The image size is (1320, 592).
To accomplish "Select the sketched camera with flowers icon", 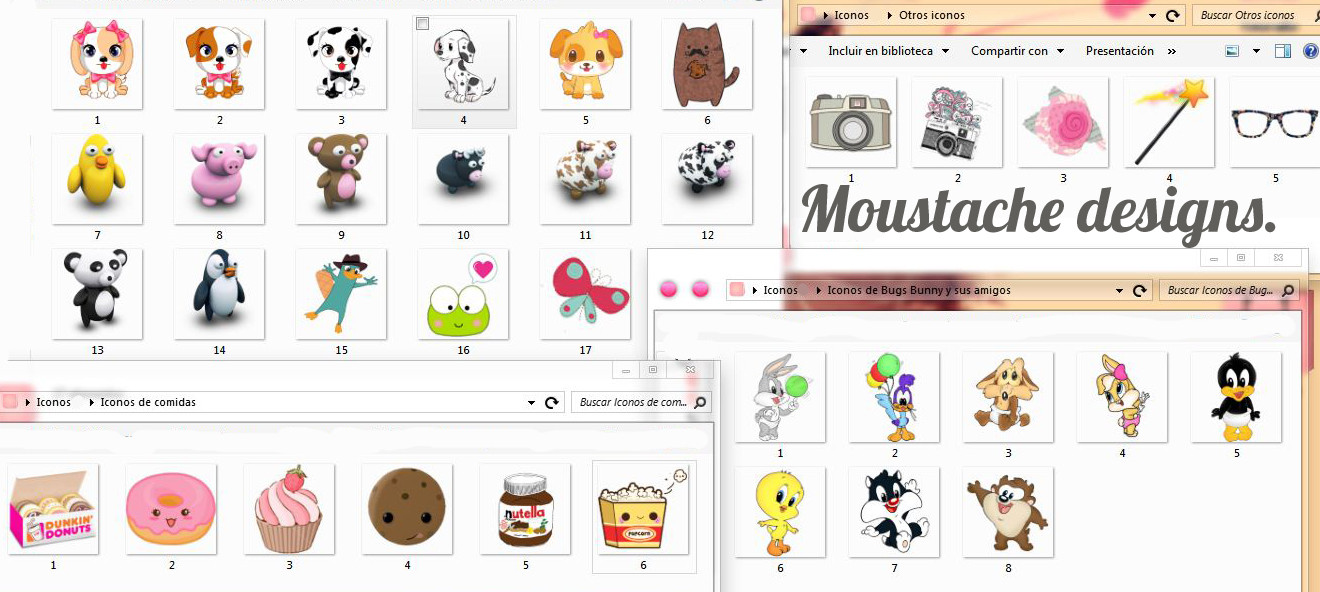I will [957, 122].
